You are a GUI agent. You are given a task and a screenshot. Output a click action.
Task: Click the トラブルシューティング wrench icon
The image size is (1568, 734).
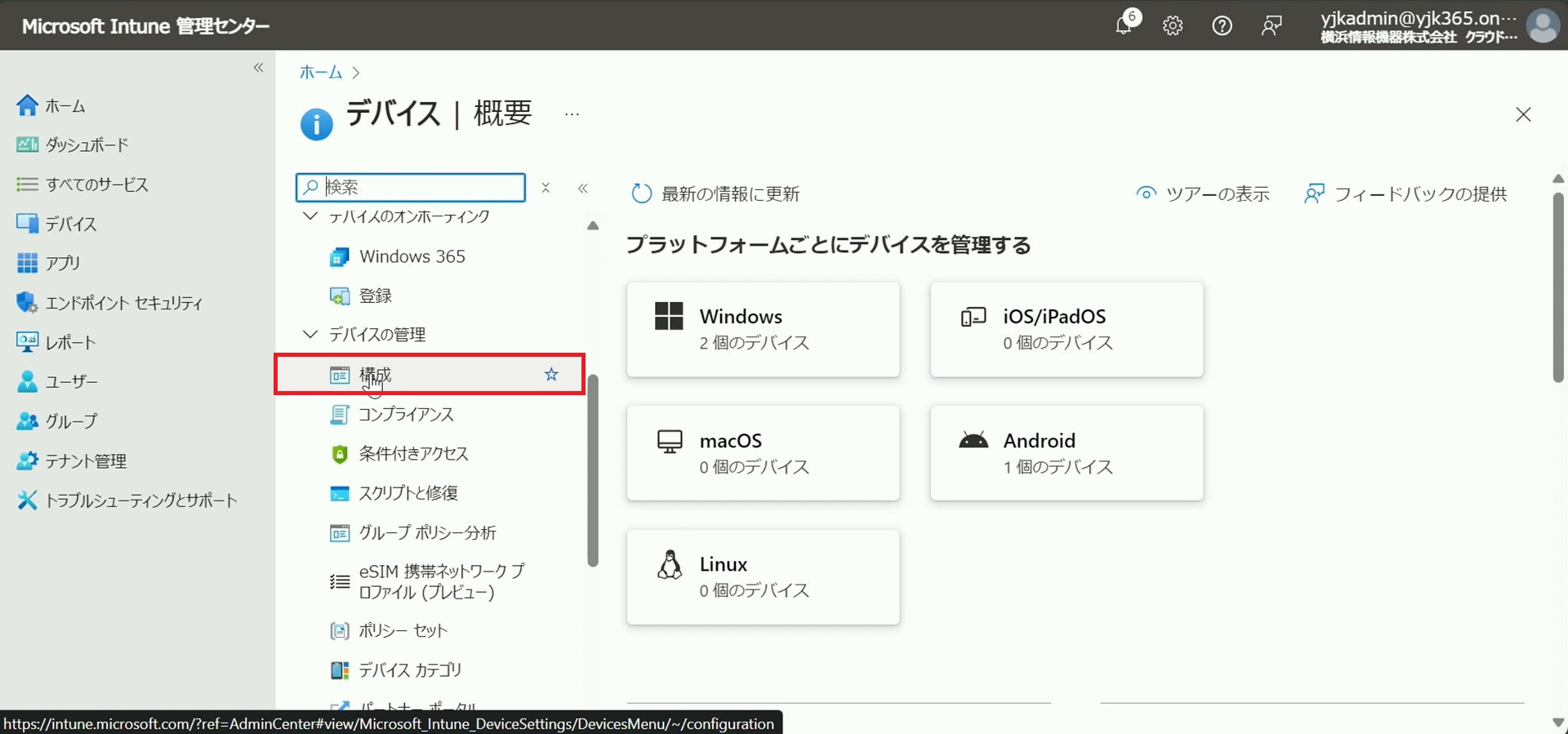(27, 500)
